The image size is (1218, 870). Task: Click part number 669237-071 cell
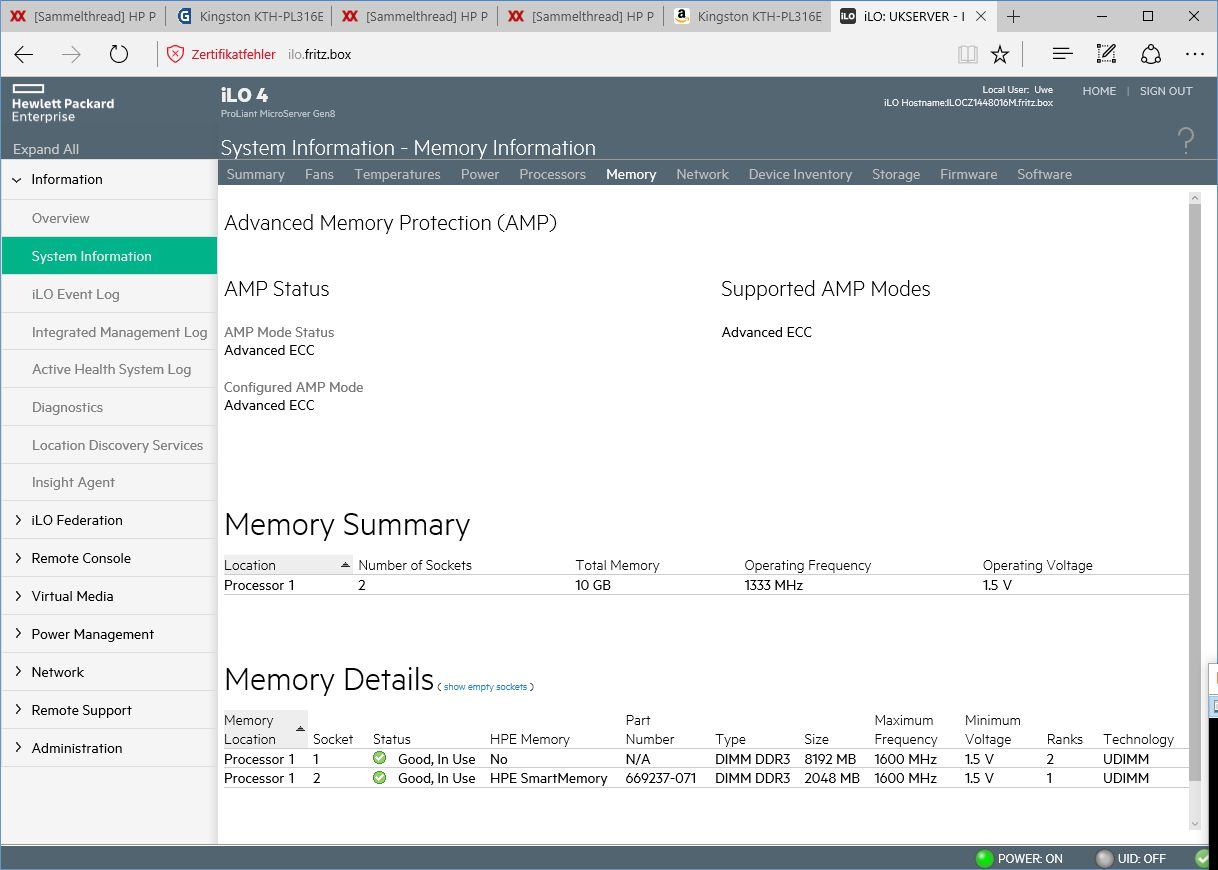coord(660,778)
